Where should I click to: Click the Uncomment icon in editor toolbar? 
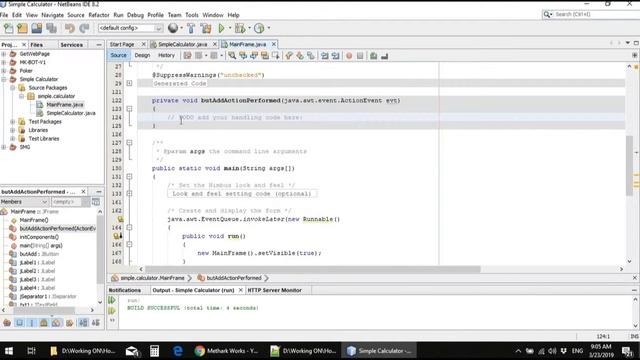384,56
